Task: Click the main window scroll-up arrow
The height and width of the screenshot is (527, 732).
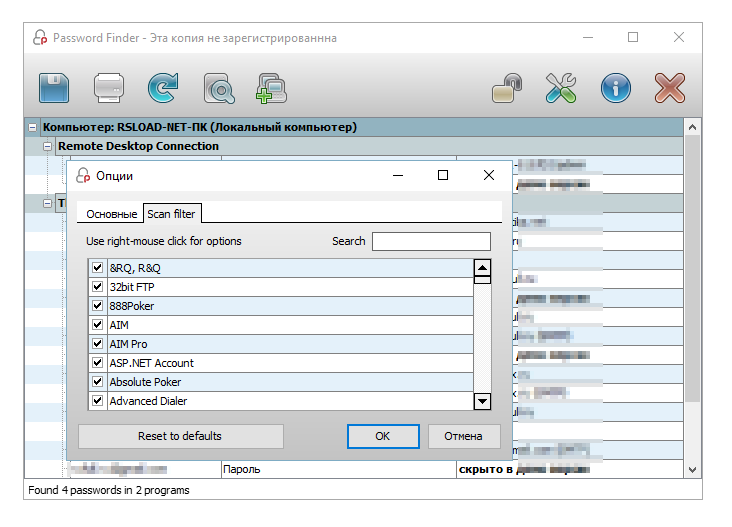Action: pos(692,127)
